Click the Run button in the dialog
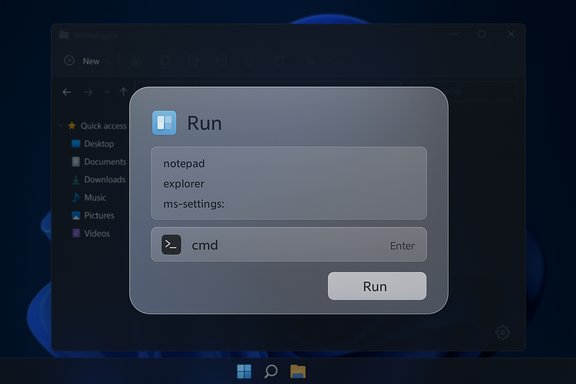 tap(377, 286)
